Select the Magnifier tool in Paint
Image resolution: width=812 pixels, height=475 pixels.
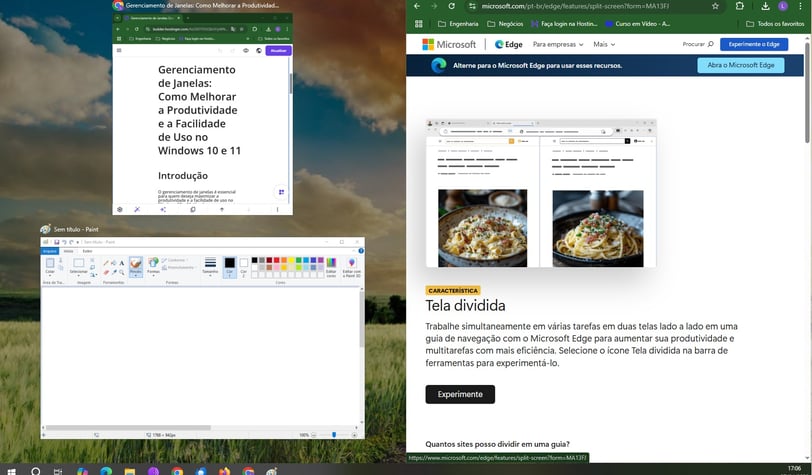coord(122,272)
